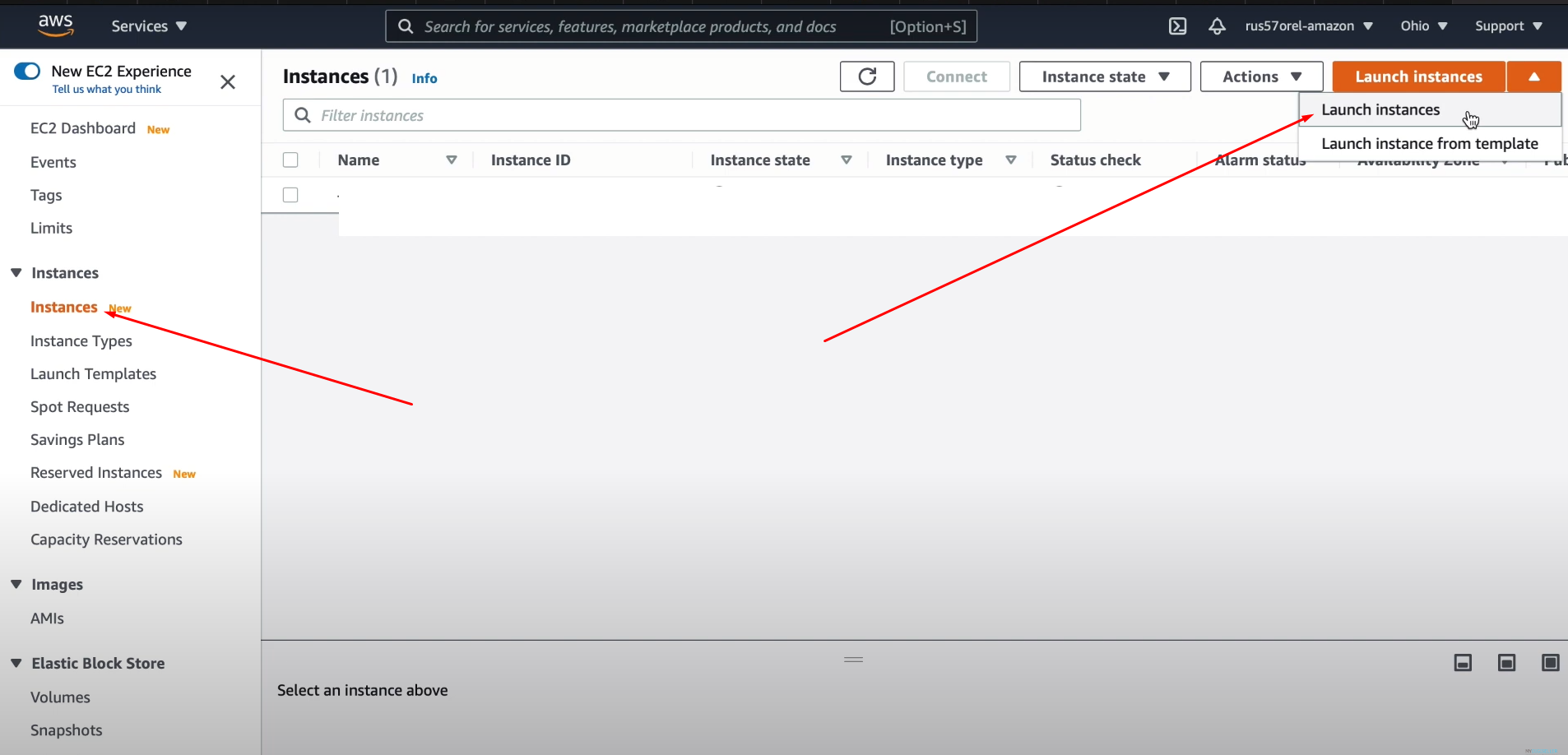Close the New EC2 Experience banner
Screen dimensions: 1568x755
coord(228,81)
